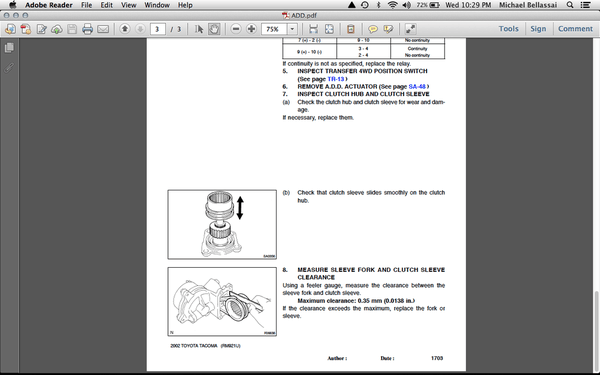The width and height of the screenshot is (600, 375).
Task: Zoom in with plus button
Action: (x=251, y=29)
